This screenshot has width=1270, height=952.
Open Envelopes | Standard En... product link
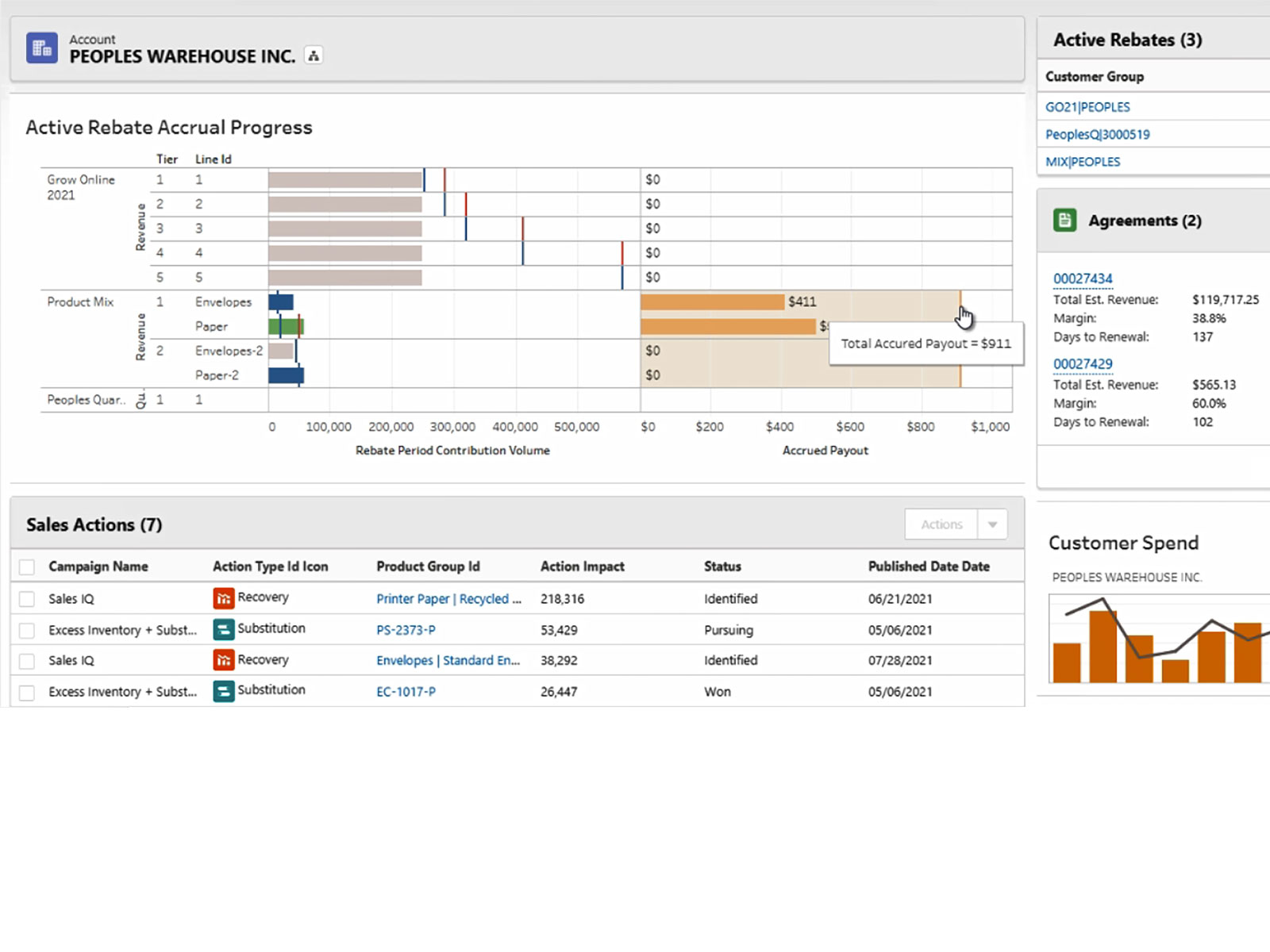[x=448, y=660]
